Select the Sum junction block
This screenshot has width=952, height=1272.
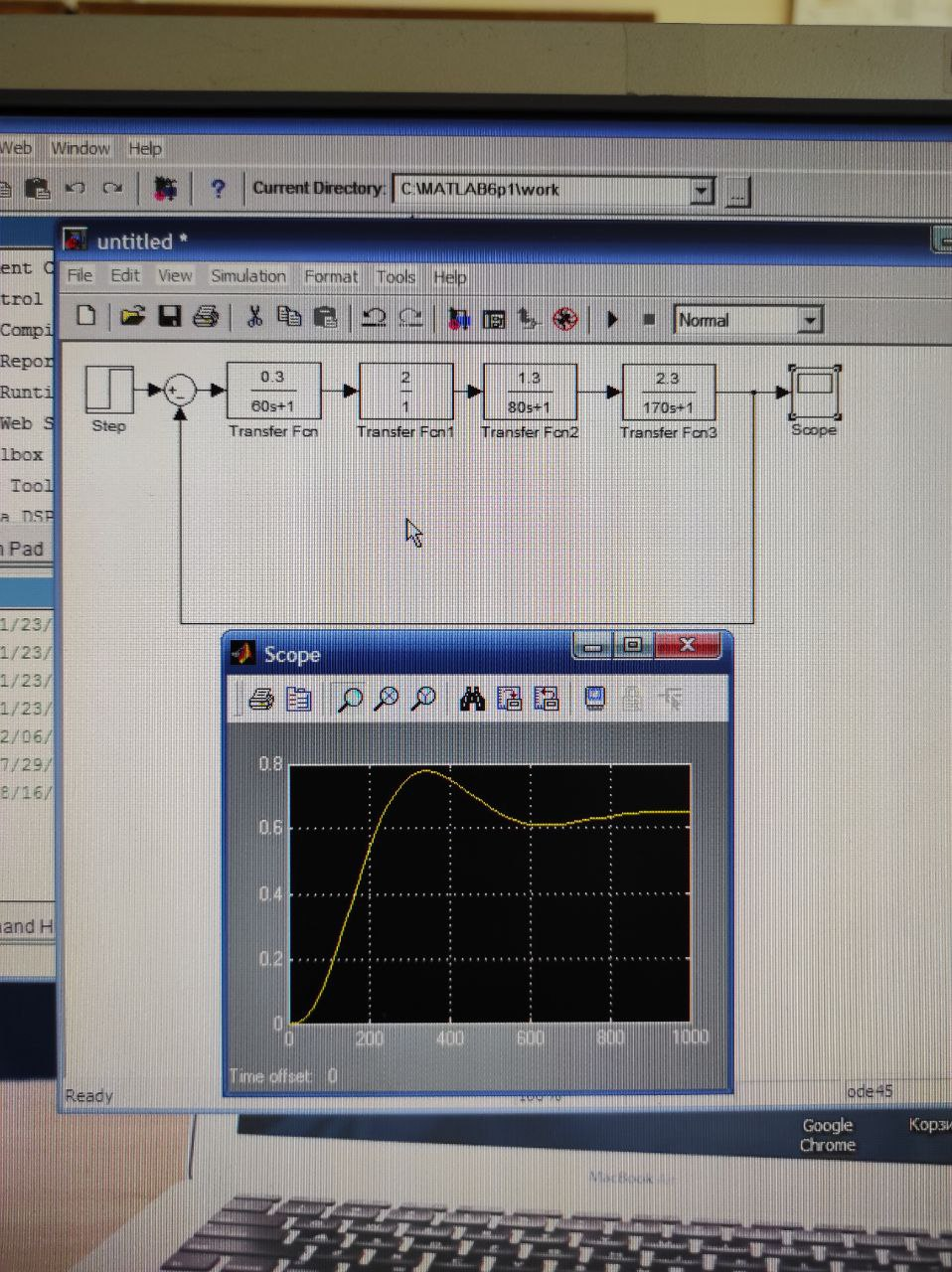tap(180, 391)
